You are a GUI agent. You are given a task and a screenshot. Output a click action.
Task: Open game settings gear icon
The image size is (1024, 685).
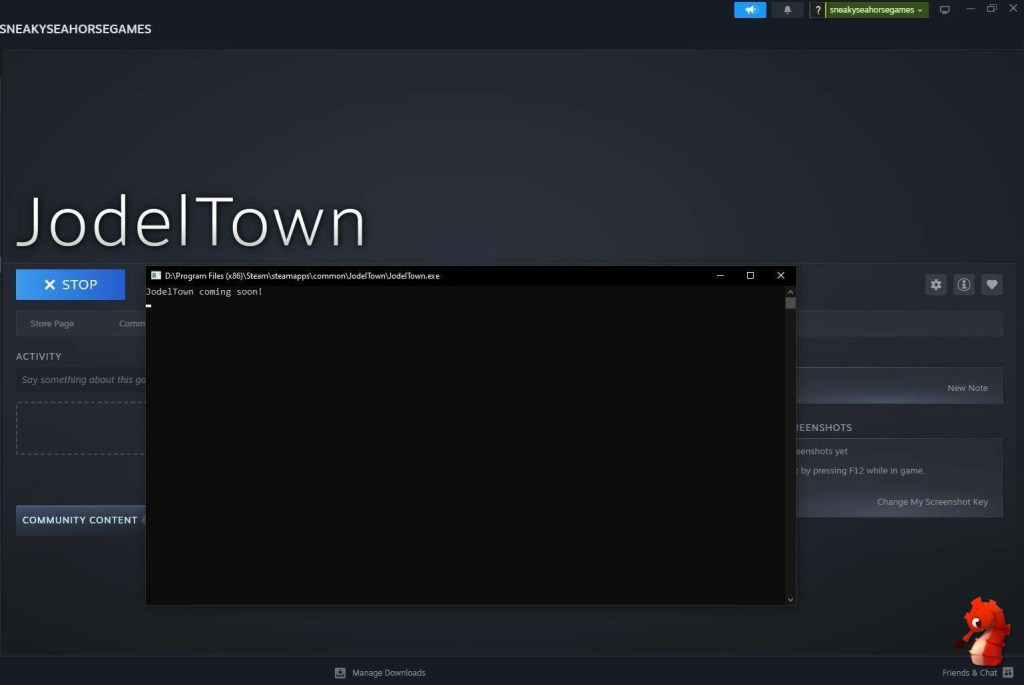pos(936,285)
